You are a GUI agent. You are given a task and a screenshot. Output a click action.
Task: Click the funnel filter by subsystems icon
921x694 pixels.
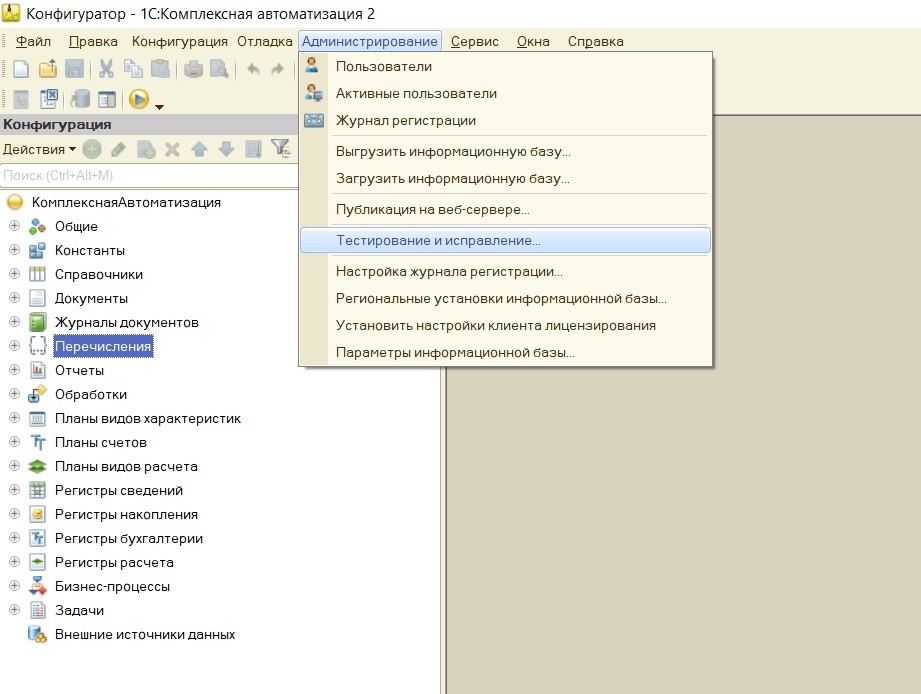(x=281, y=149)
